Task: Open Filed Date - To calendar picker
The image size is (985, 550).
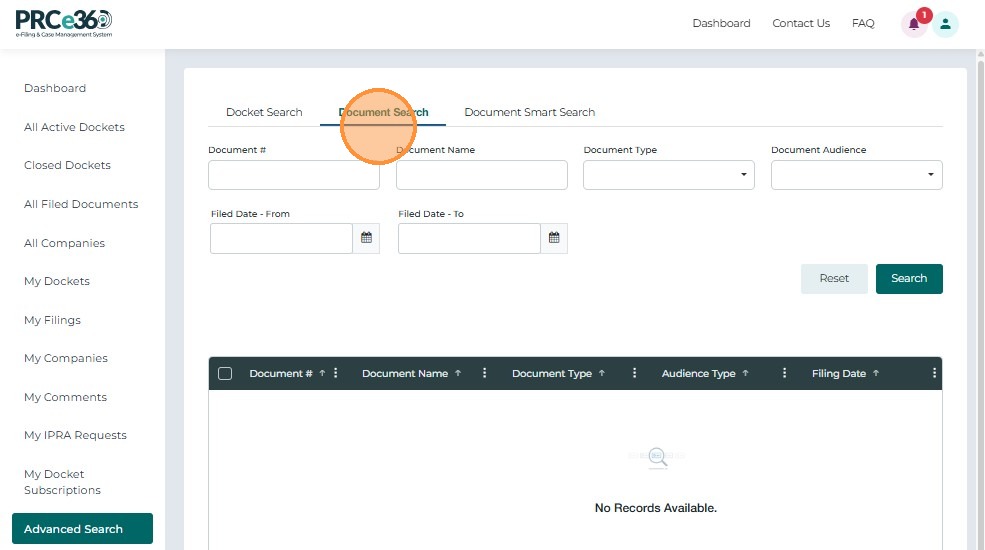Action: click(554, 238)
